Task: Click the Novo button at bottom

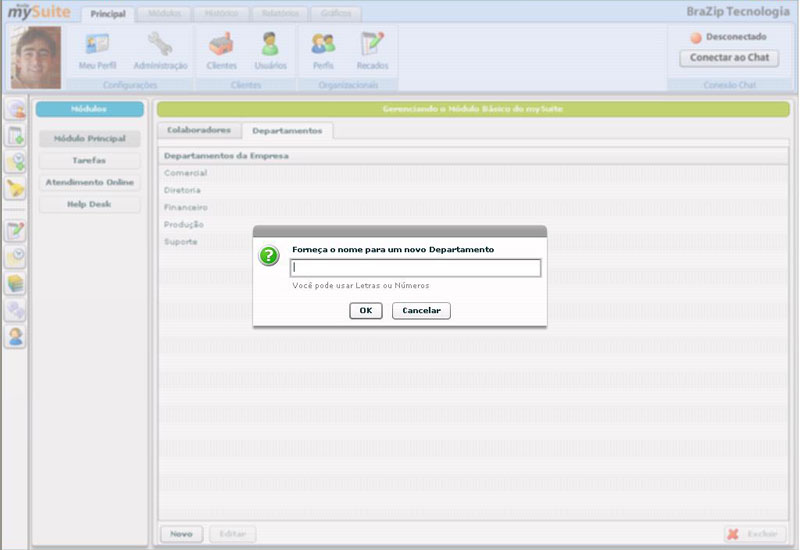Action: [181, 534]
